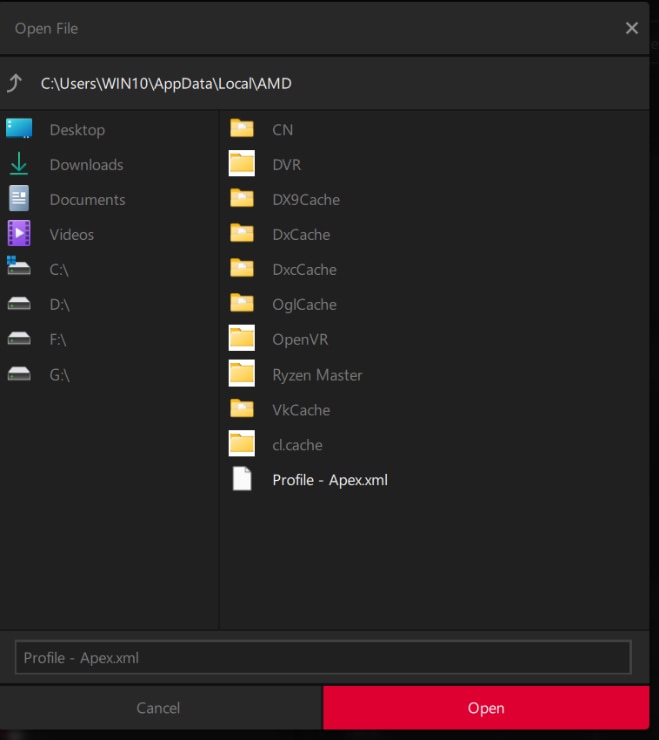
Task: Select the F:\ drive label
Action: click(x=58, y=339)
